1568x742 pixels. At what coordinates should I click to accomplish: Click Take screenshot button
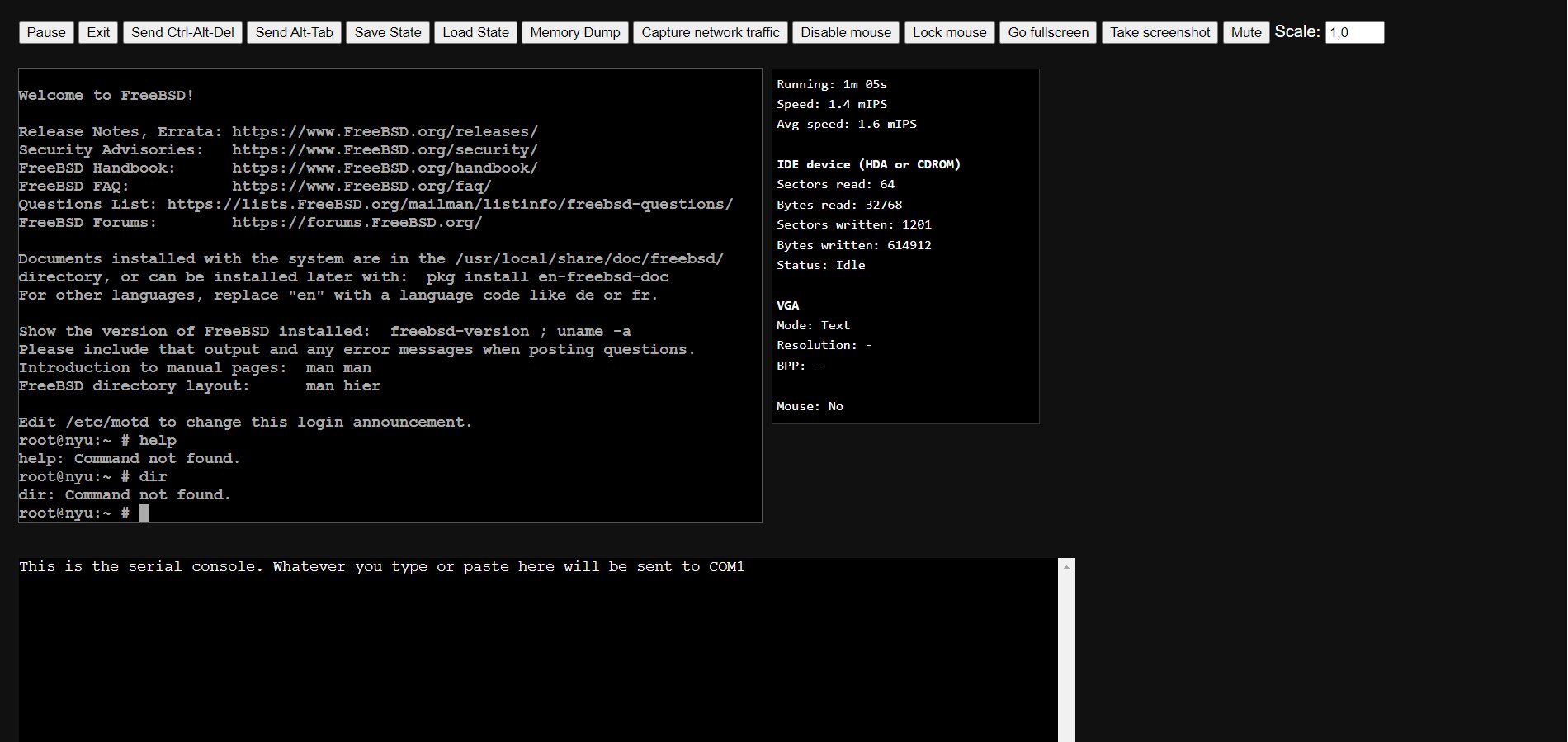(1159, 32)
